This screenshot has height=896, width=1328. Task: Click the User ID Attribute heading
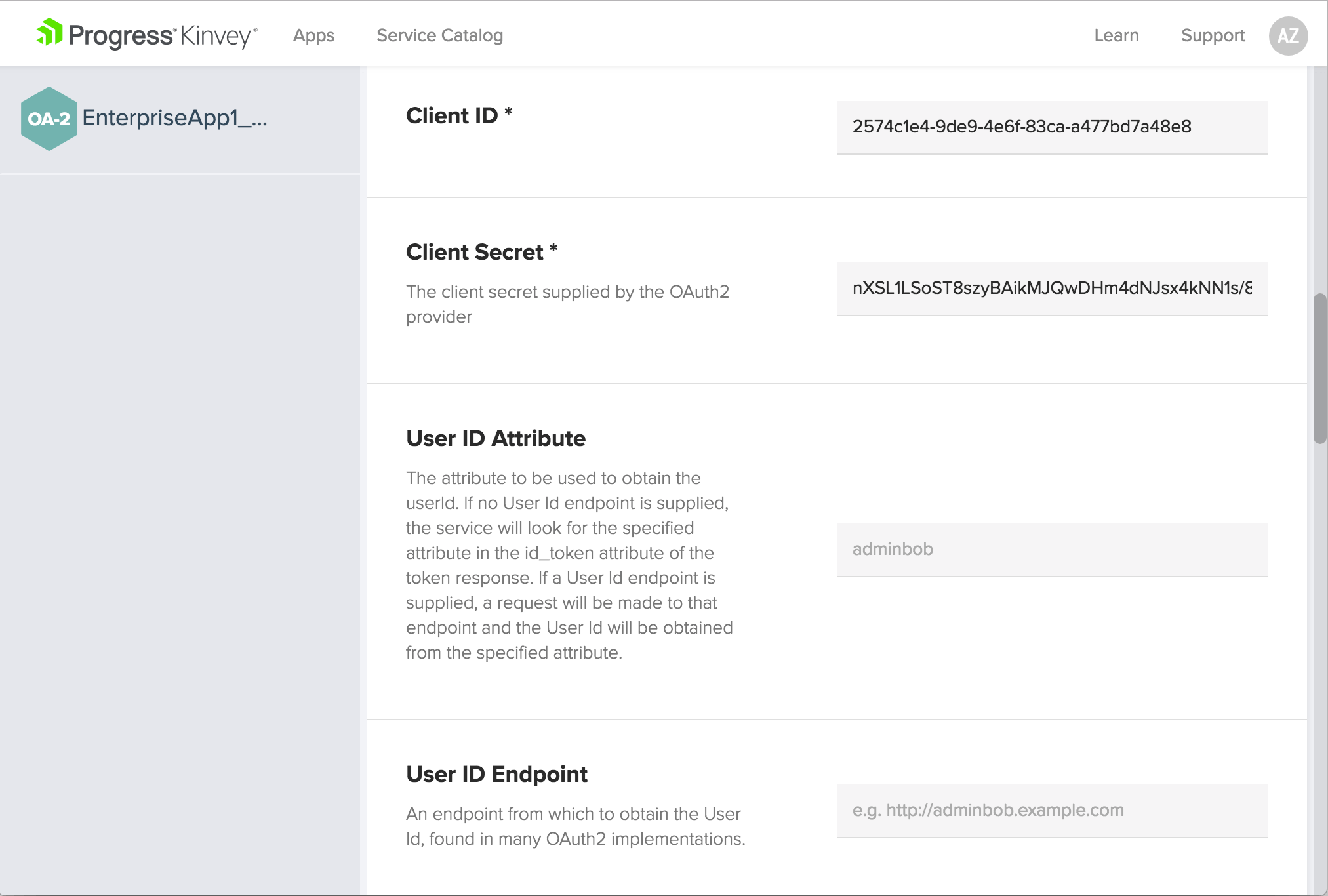[x=495, y=438]
